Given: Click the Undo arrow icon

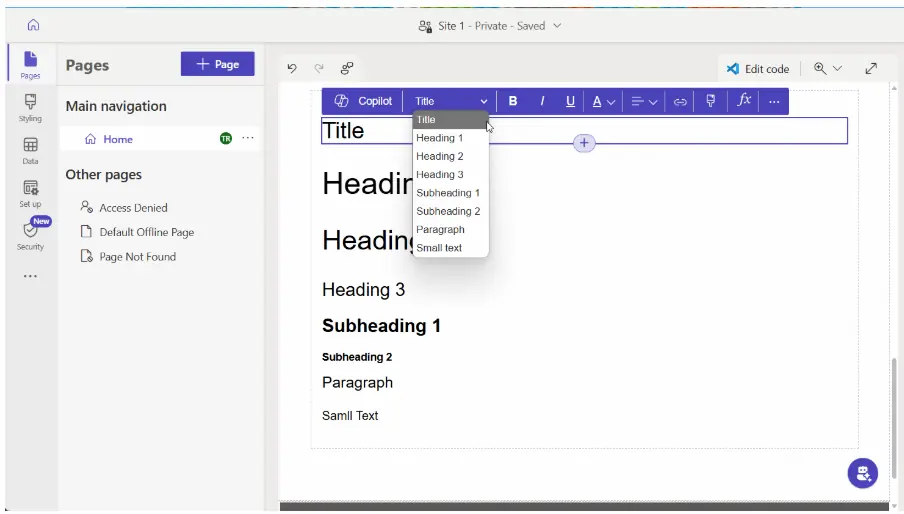Looking at the screenshot, I should [x=292, y=68].
